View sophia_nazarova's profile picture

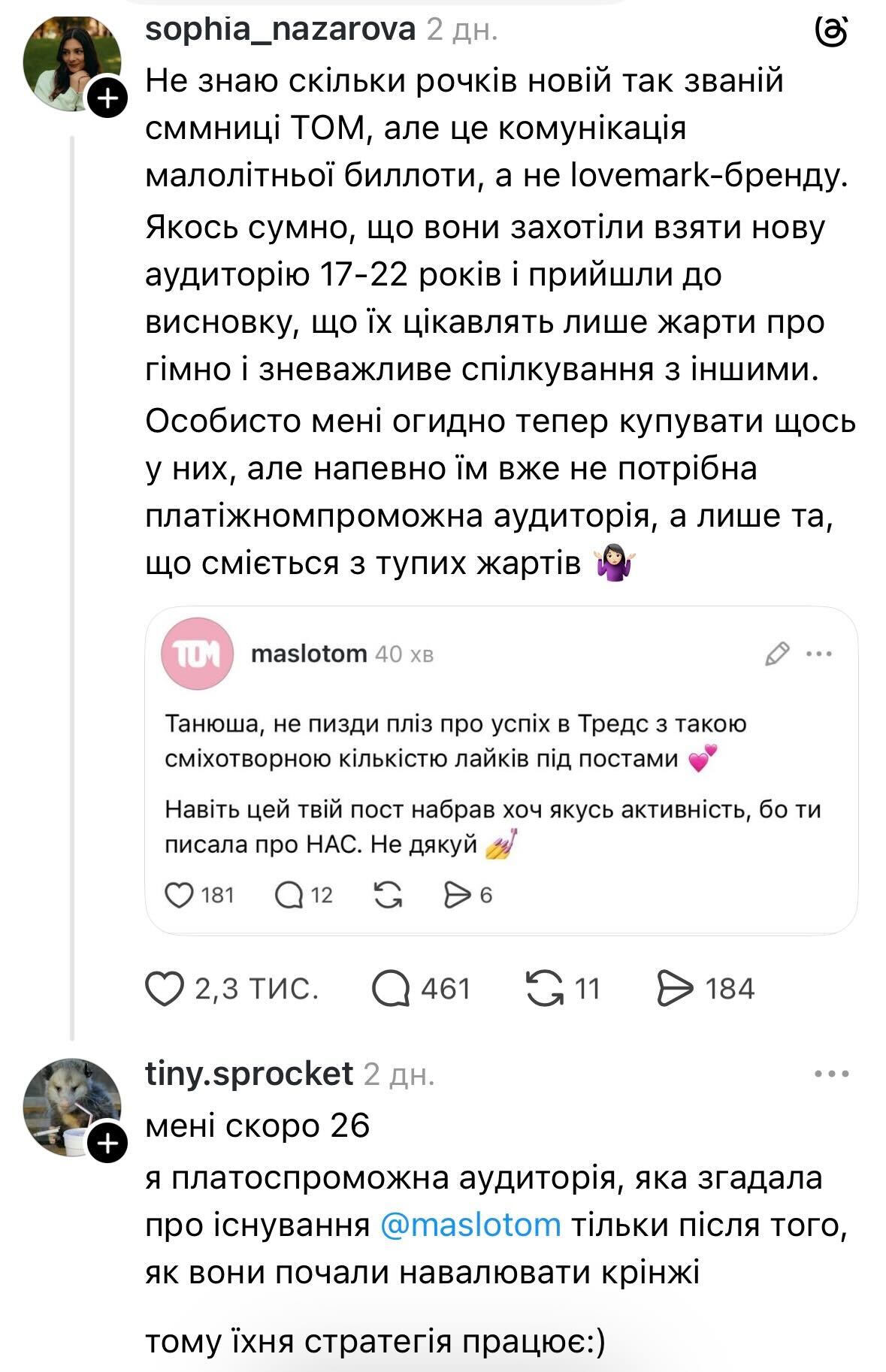tap(71, 64)
